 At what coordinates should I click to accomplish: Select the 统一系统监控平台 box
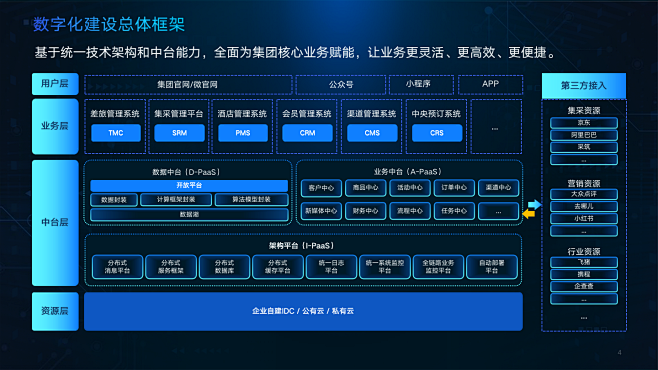coord(385,267)
